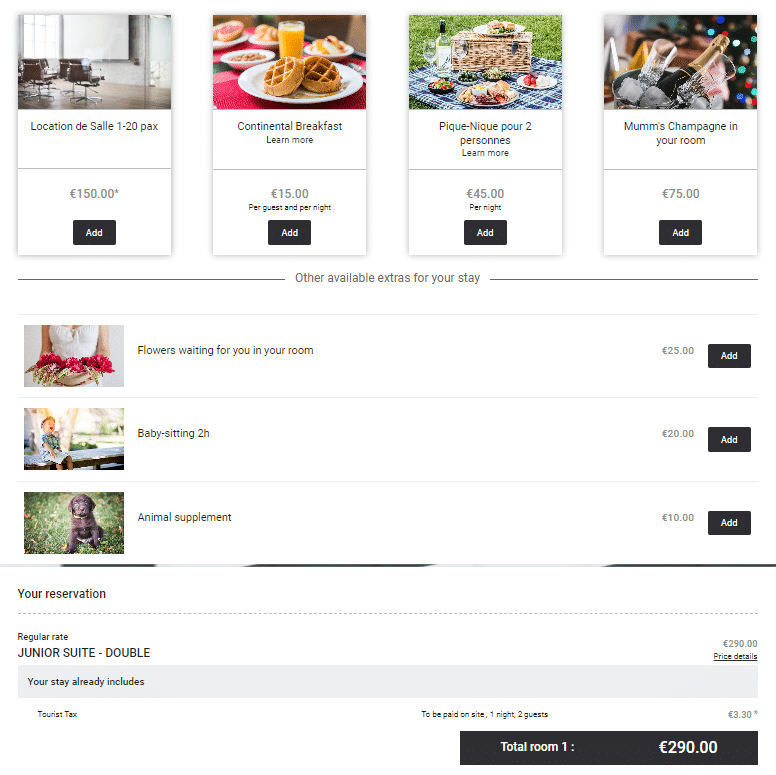The height and width of the screenshot is (775, 776).
Task: Add Continental Breakfast to reservation
Action: coord(290,233)
